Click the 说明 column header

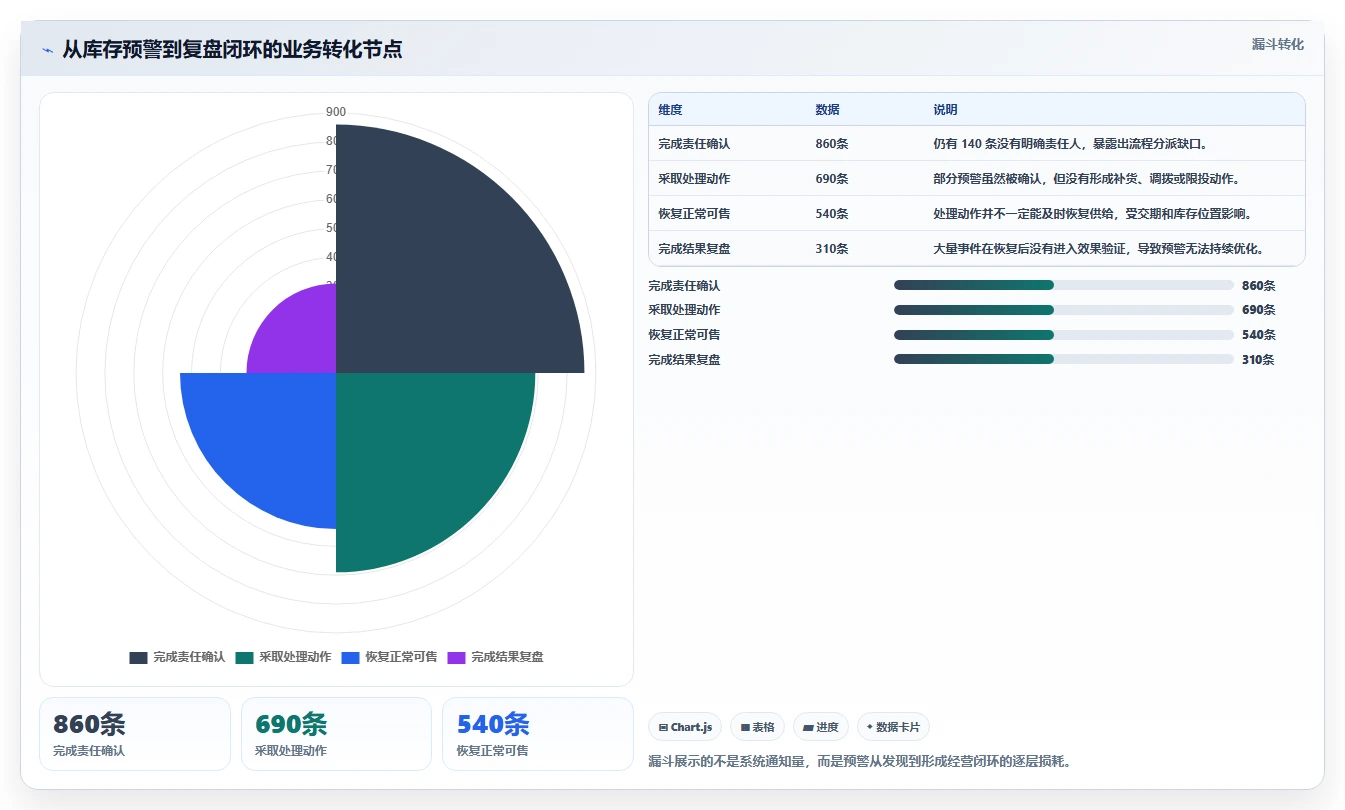click(x=945, y=110)
